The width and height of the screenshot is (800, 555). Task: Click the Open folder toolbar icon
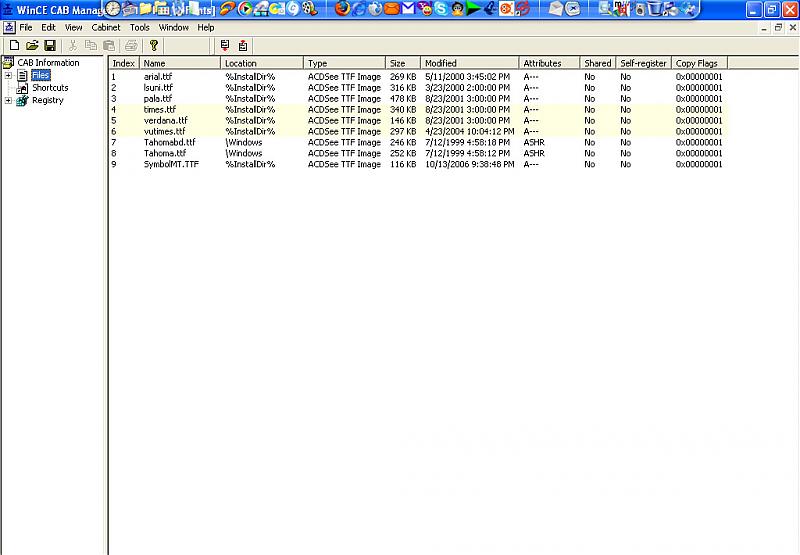32,45
